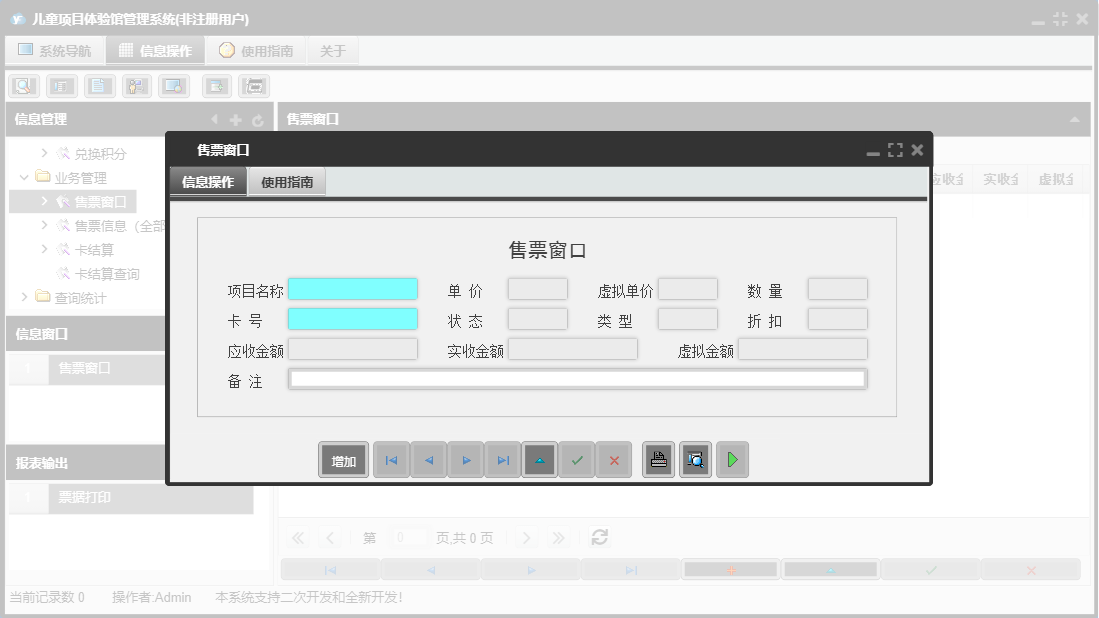Click the 项目名称 input field
Viewport: 1099px width, 618px height.
pos(353,288)
